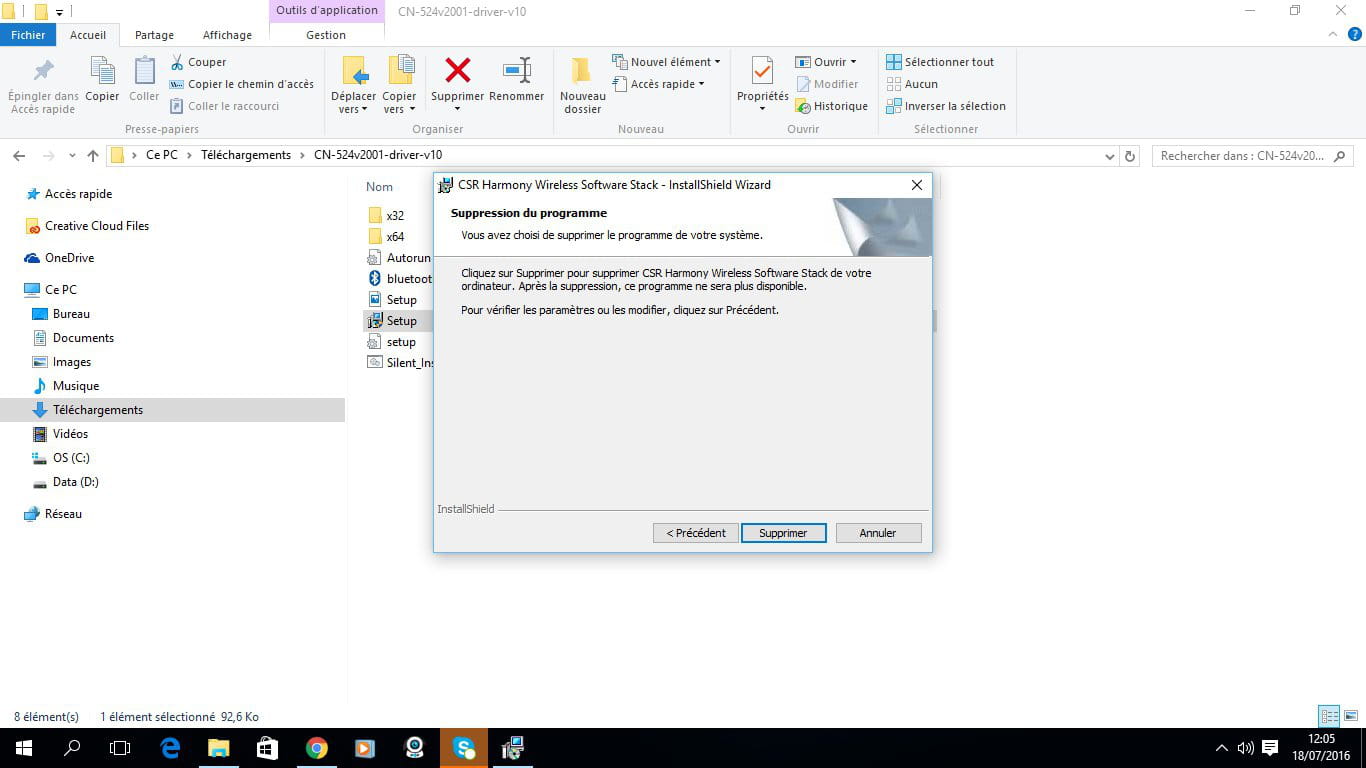The width and height of the screenshot is (1366, 768).
Task: Create a Nouveau dossier
Action: pyautogui.click(x=583, y=86)
